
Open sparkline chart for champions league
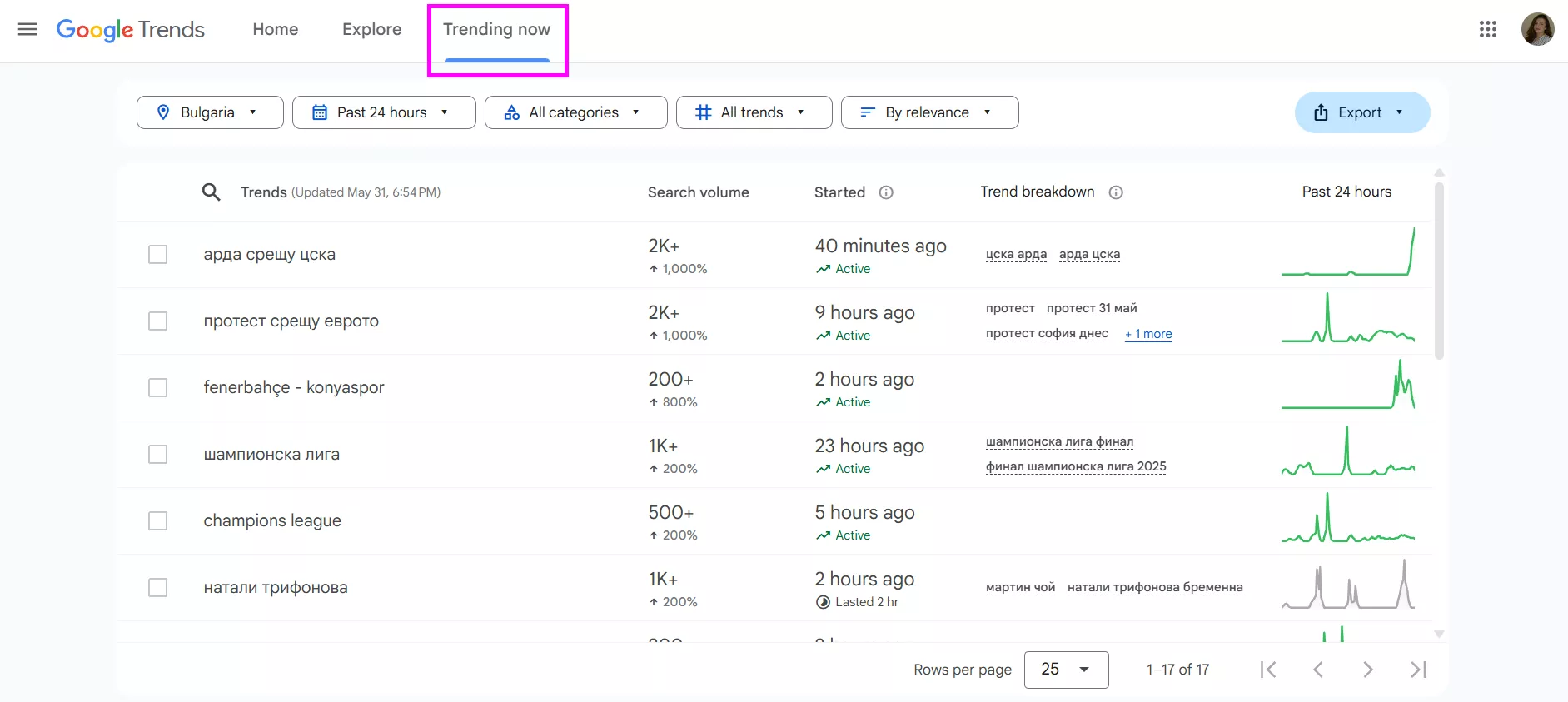coord(1348,518)
